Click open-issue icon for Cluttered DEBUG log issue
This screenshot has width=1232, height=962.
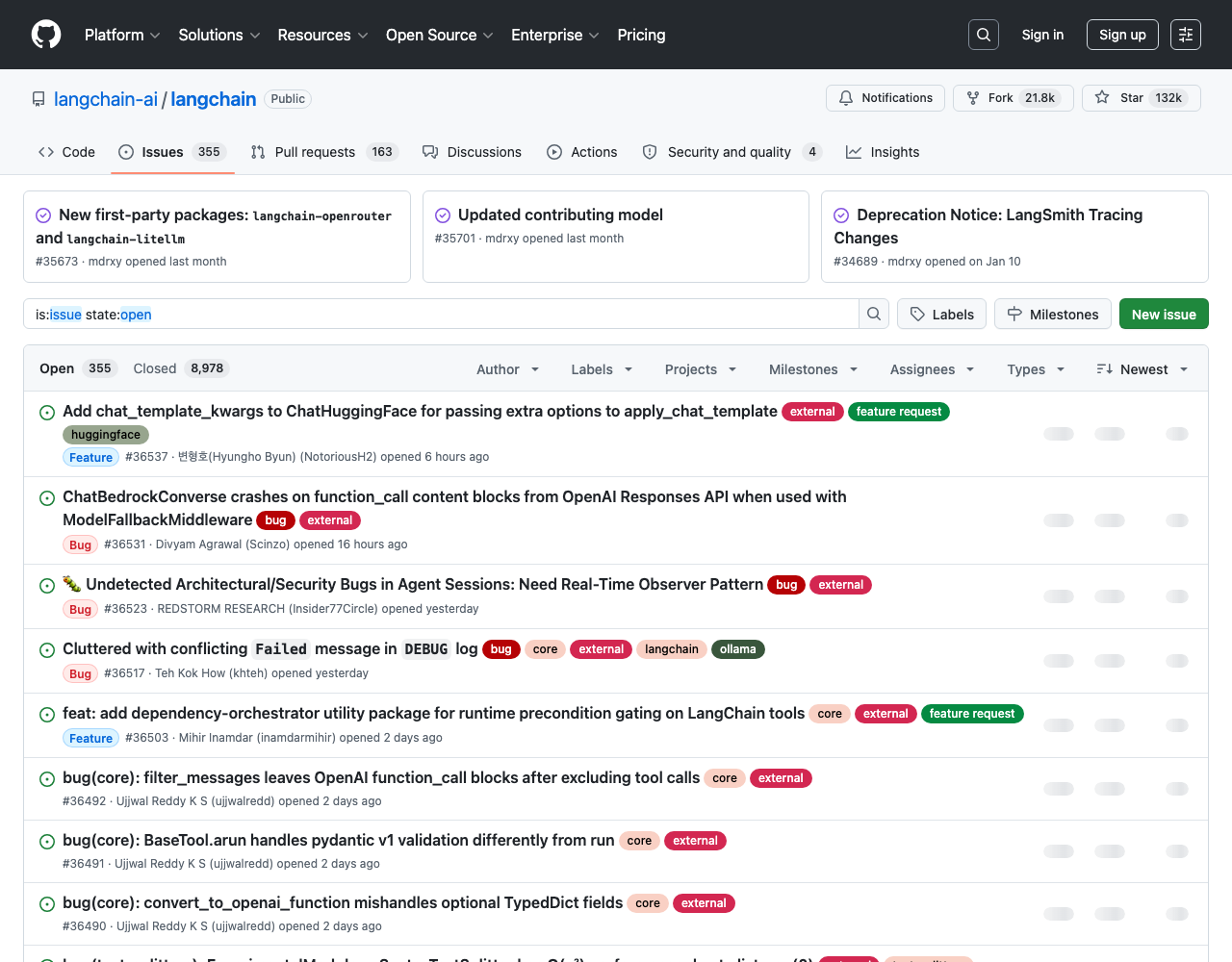click(47, 650)
